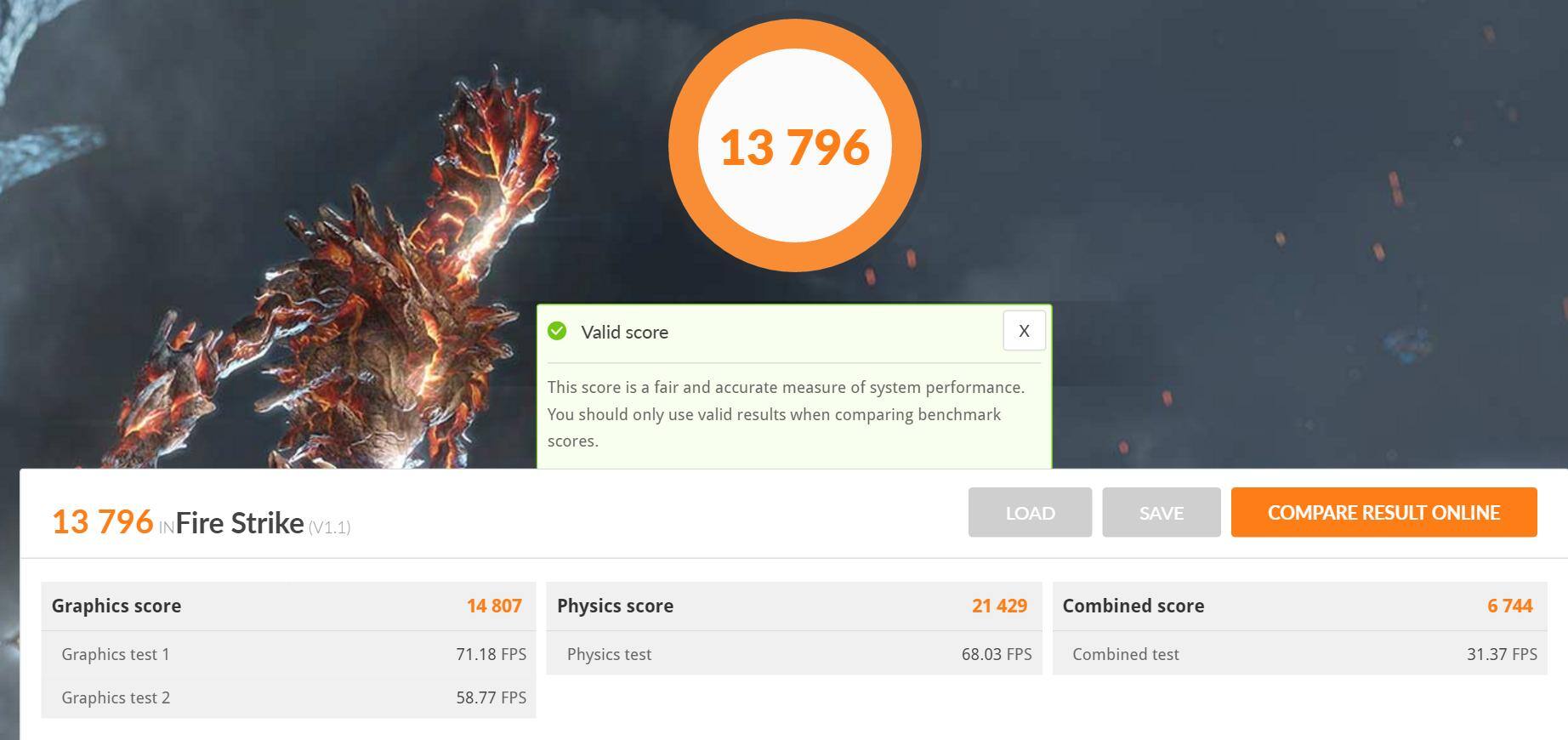The width and height of the screenshot is (1568, 740).
Task: Select the Combined score heading
Action: [1133, 606]
